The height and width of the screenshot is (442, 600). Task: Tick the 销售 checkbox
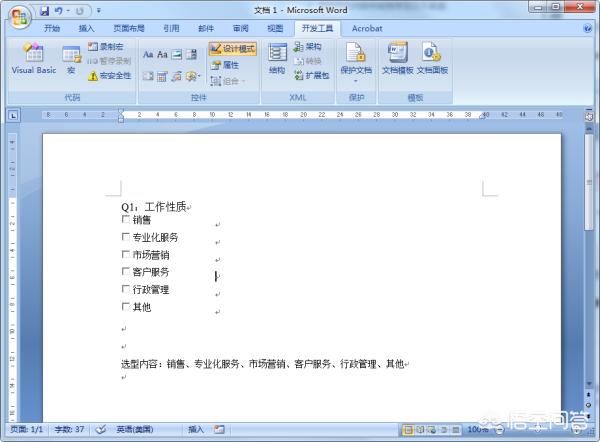tap(126, 219)
